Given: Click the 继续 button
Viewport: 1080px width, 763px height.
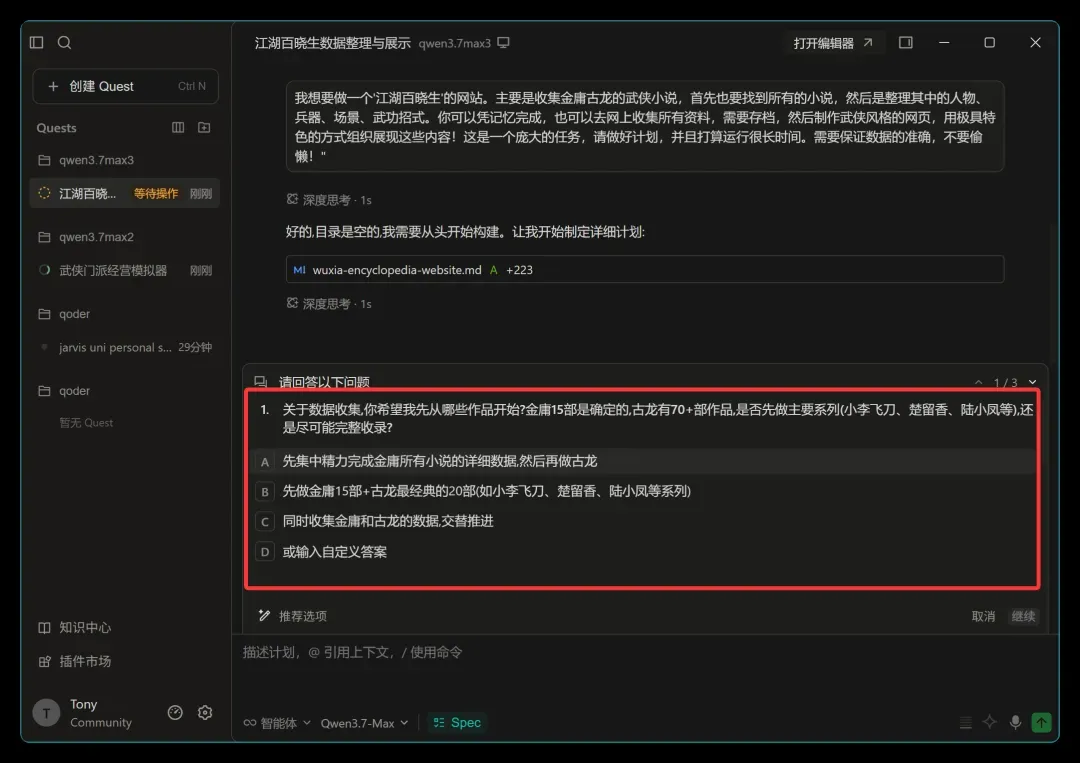Looking at the screenshot, I should coord(1023,616).
